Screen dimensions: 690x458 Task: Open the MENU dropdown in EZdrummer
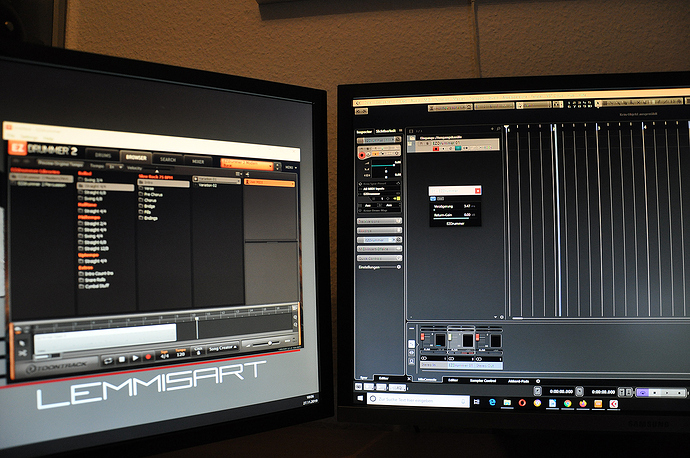click(x=290, y=167)
